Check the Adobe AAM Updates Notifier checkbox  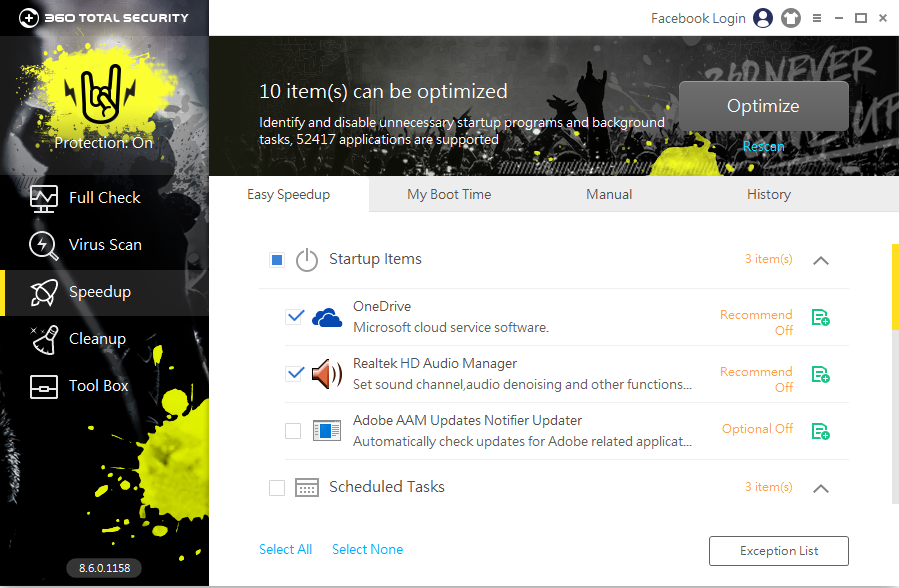[x=293, y=431]
